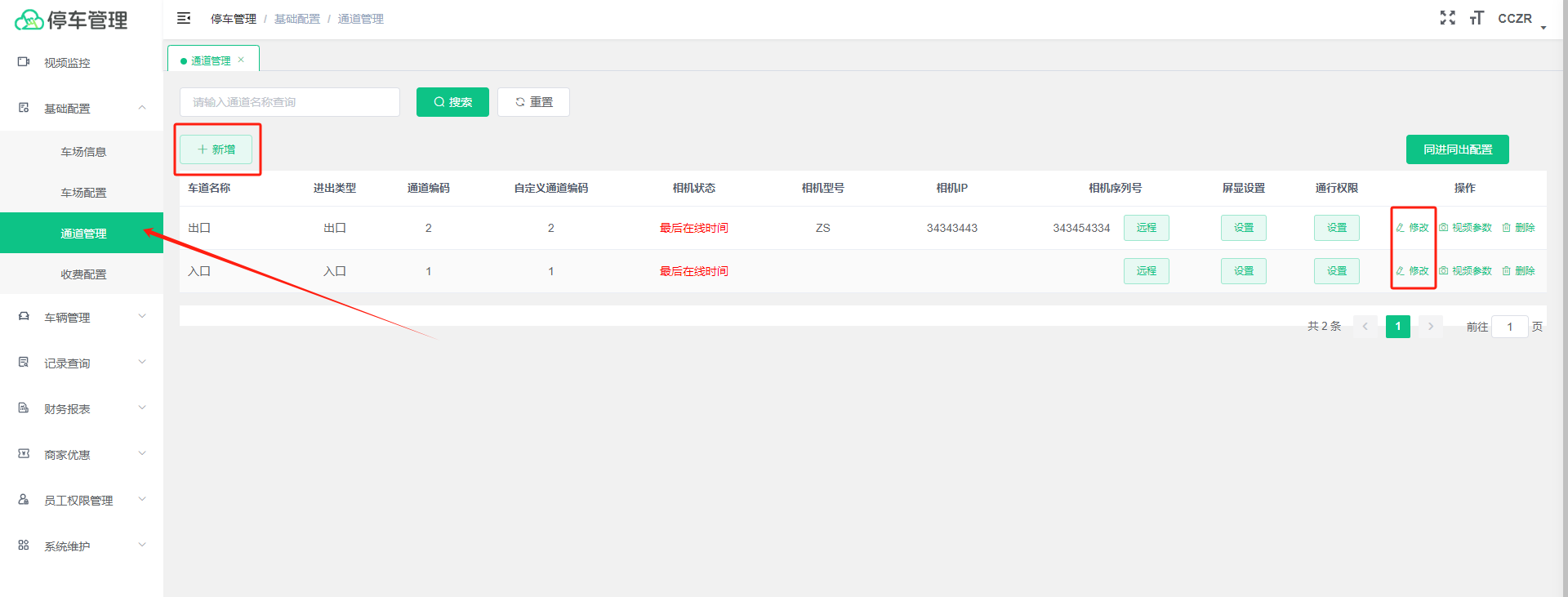Screen dimensions: 1568x597
Task: Click the serial number 343454334 cell
Action: coord(1081,228)
